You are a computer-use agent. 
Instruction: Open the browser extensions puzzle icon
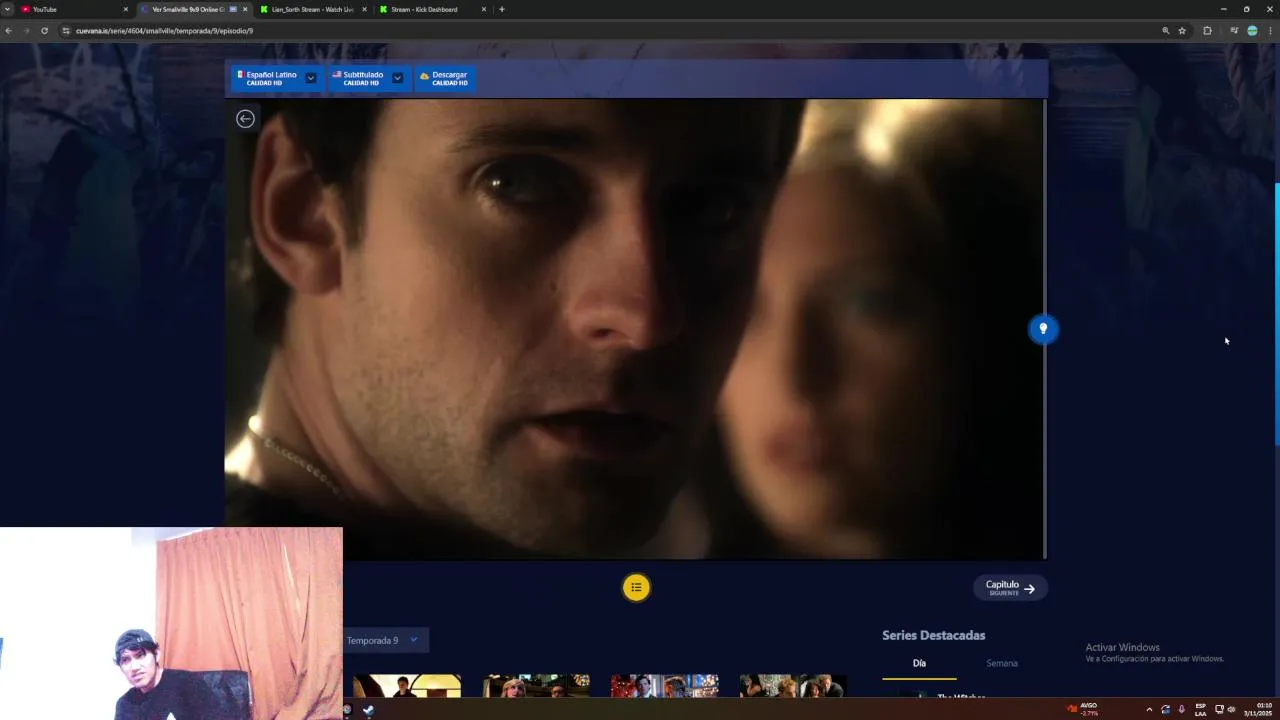(x=1207, y=31)
